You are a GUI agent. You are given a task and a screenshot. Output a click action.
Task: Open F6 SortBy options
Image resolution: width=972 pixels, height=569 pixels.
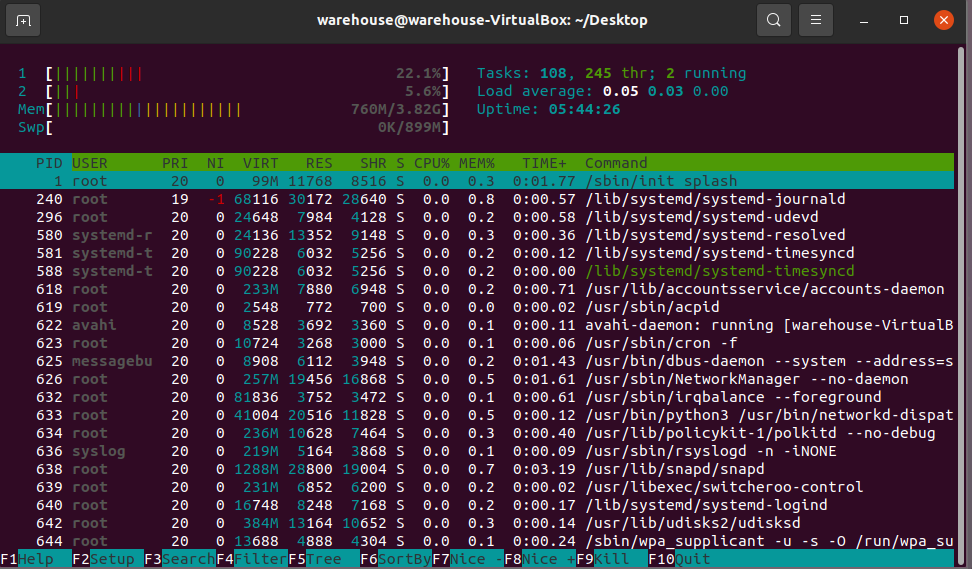coord(395,559)
